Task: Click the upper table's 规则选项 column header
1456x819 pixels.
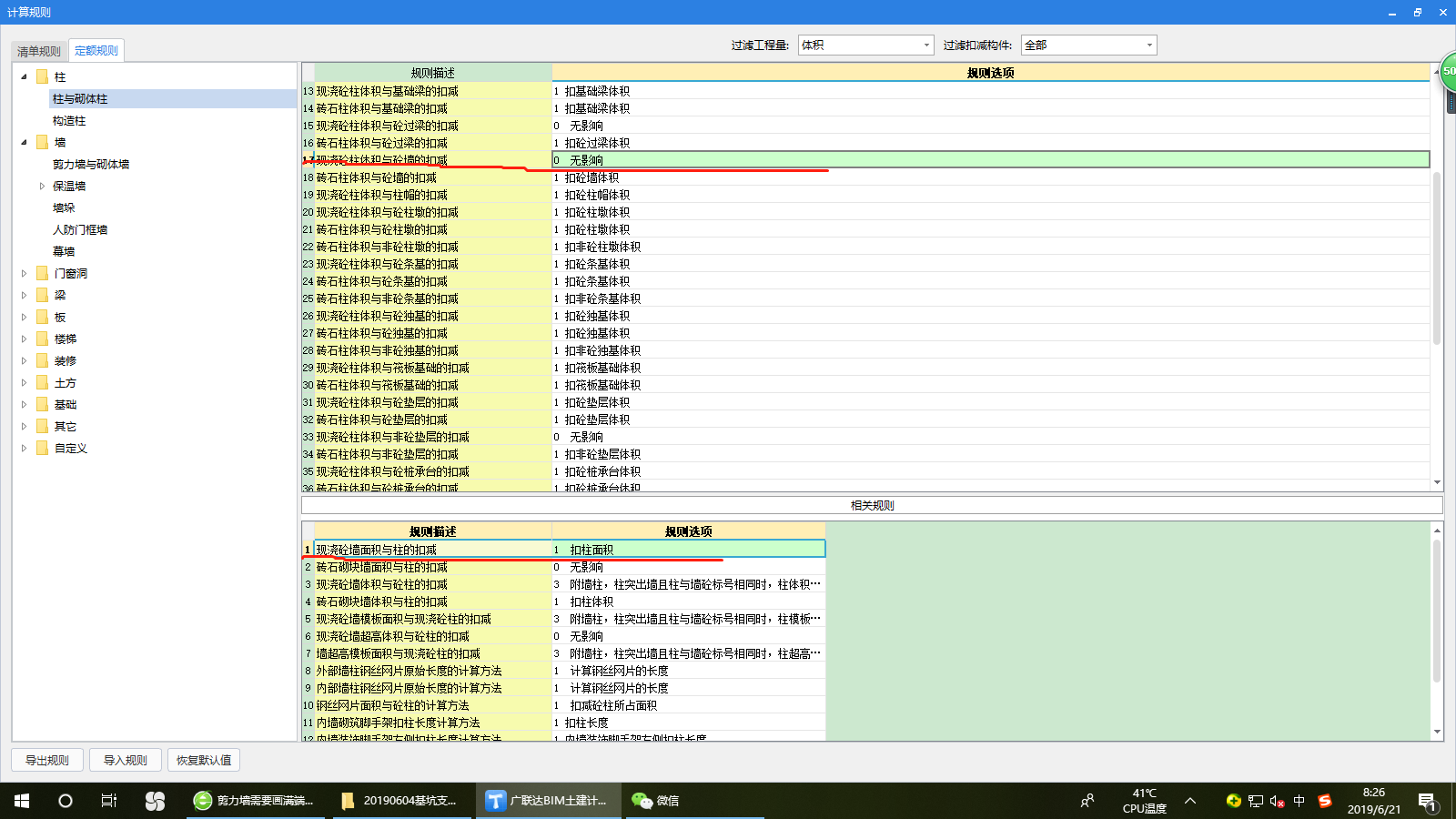Action: point(991,73)
